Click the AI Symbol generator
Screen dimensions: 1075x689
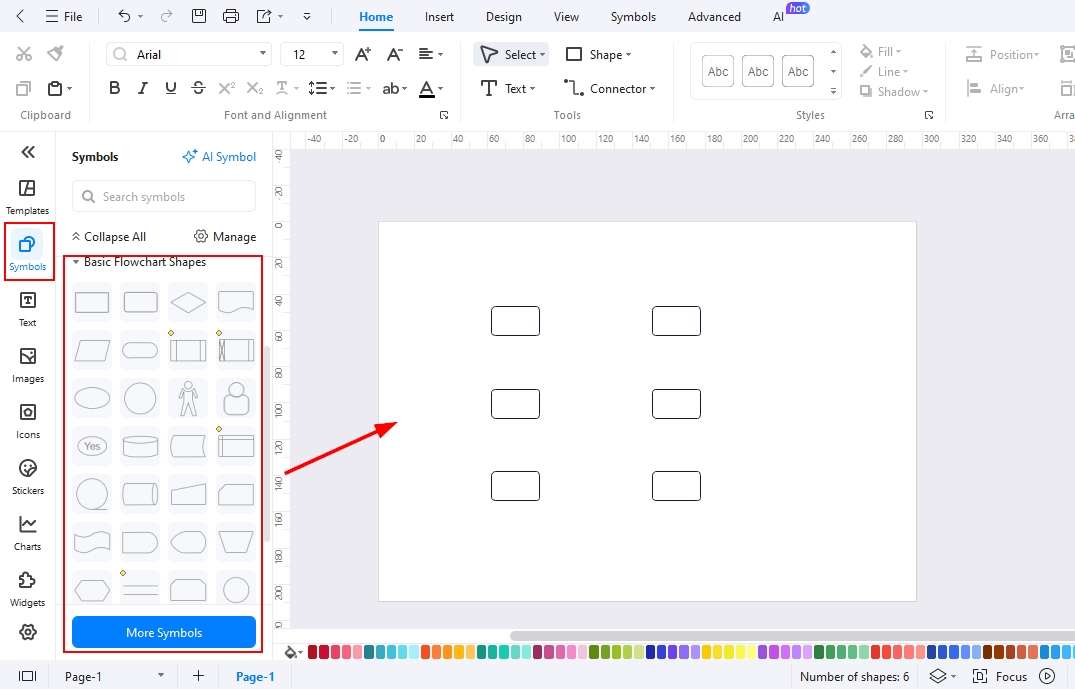click(219, 156)
